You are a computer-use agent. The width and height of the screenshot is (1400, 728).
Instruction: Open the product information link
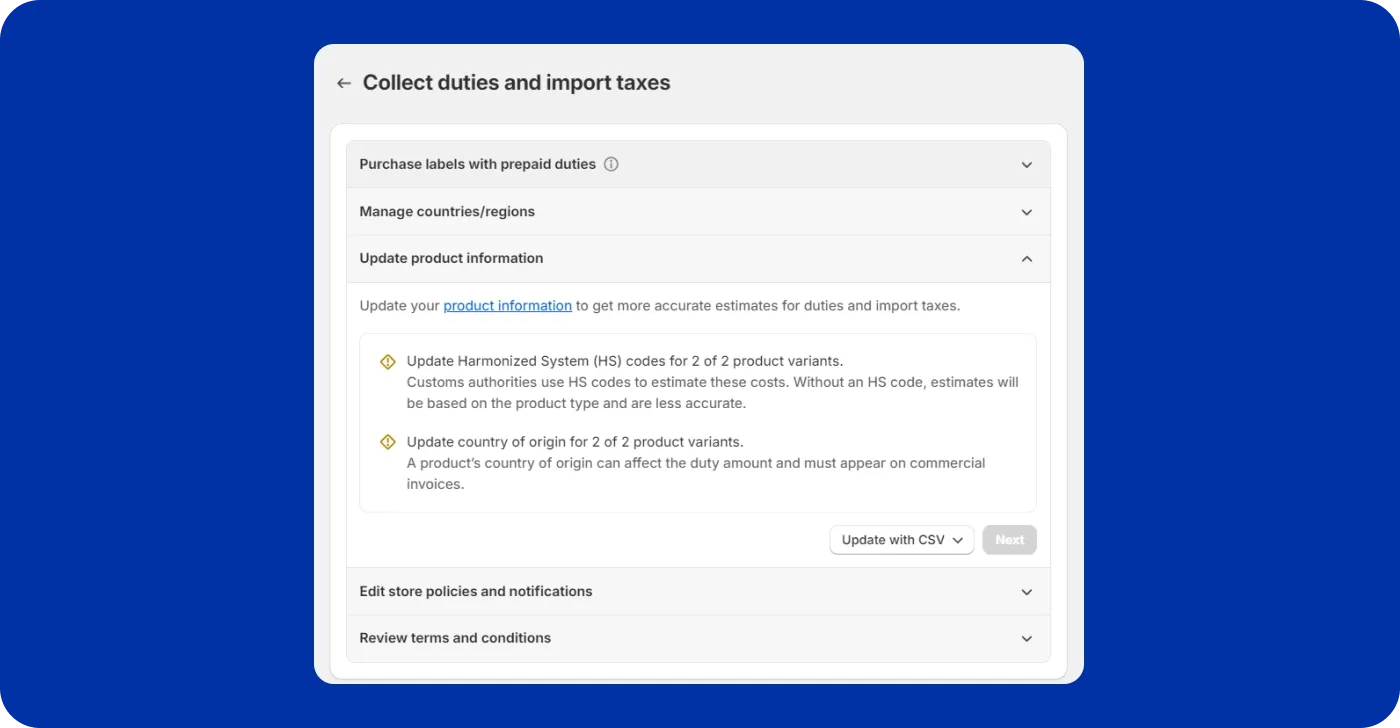click(507, 306)
